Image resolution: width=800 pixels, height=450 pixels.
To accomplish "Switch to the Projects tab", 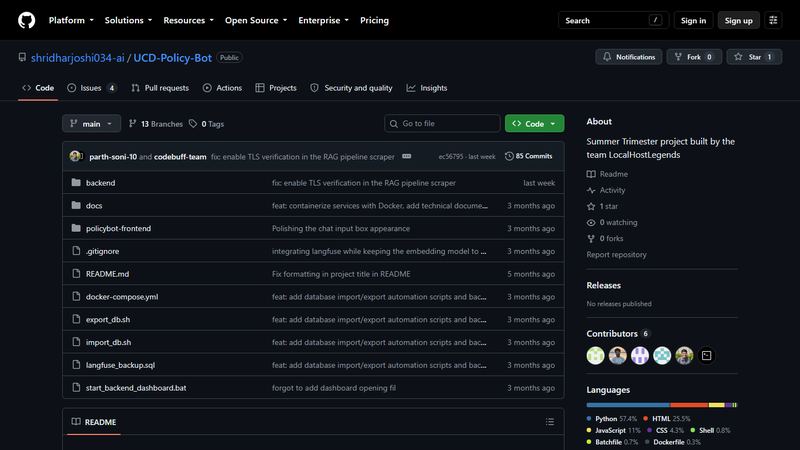I will [x=276, y=88].
